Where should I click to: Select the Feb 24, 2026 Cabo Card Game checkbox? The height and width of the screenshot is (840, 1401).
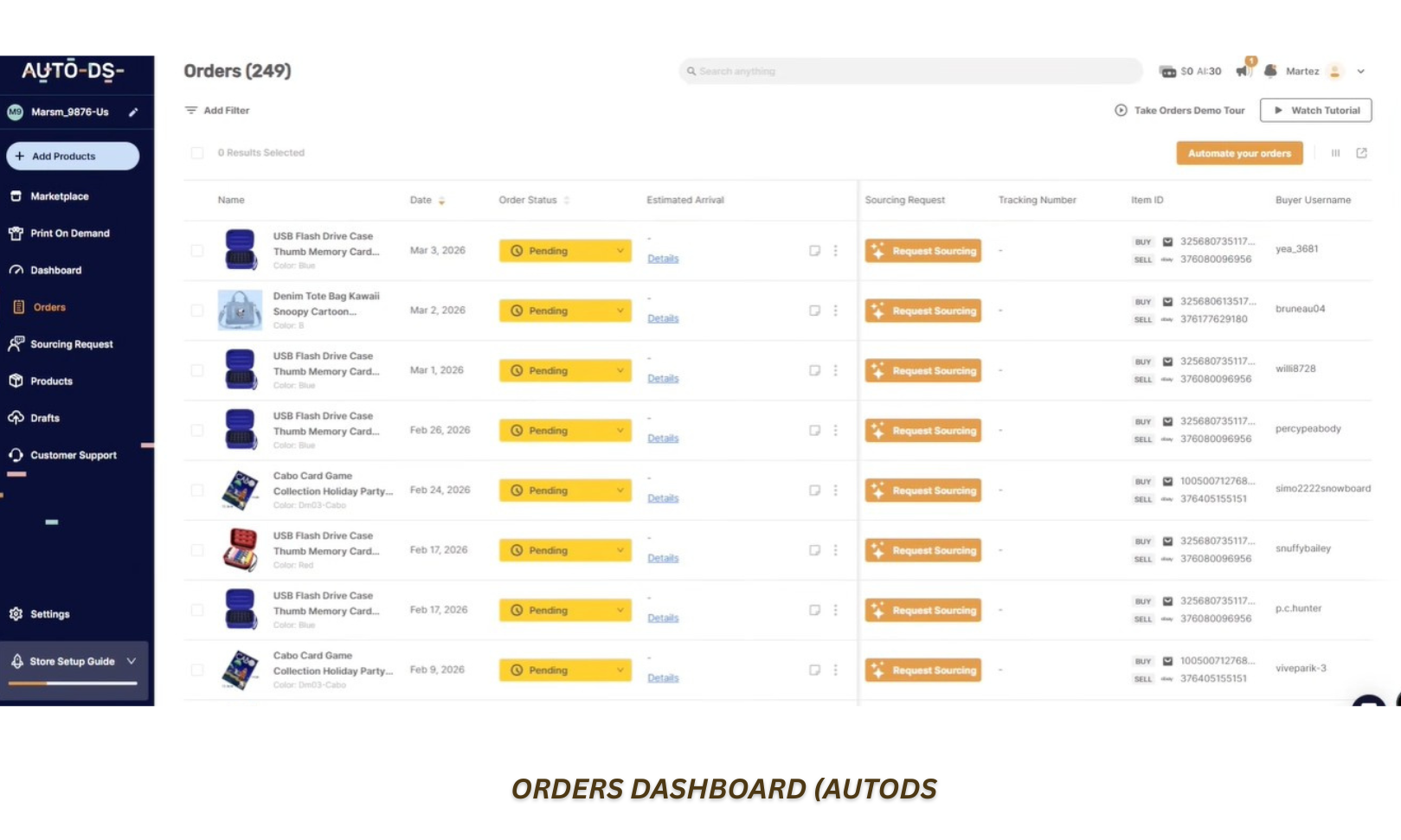pos(197,491)
